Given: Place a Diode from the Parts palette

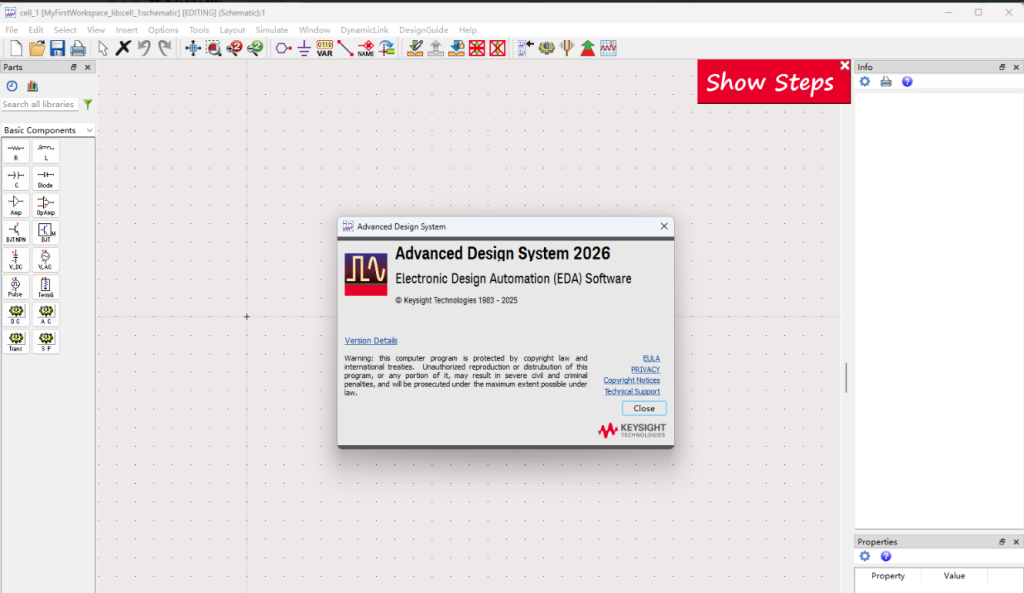Looking at the screenshot, I should (45, 178).
